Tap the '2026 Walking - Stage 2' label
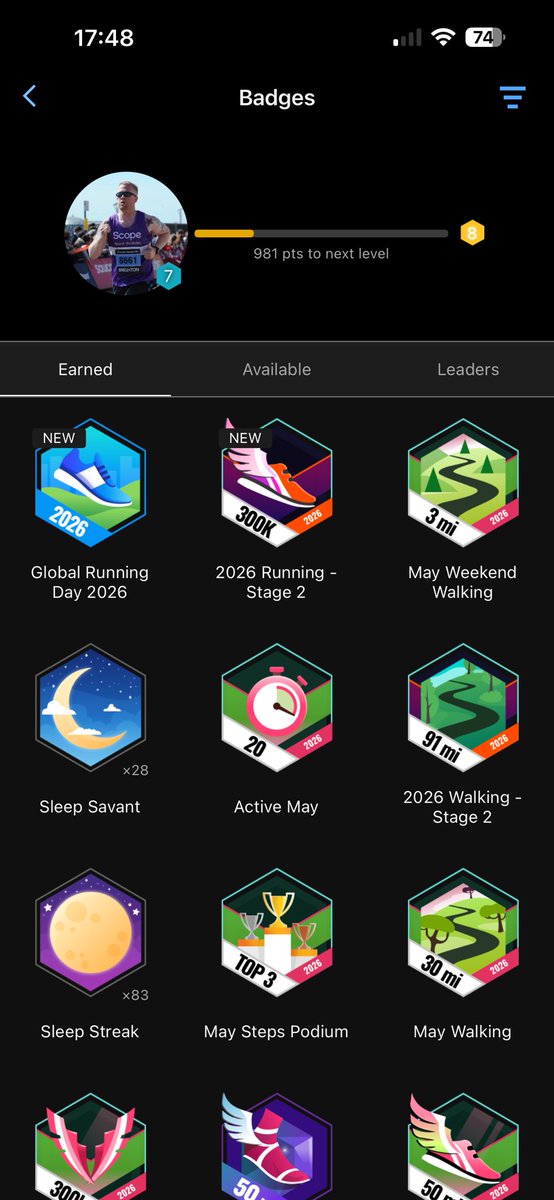 [462, 807]
